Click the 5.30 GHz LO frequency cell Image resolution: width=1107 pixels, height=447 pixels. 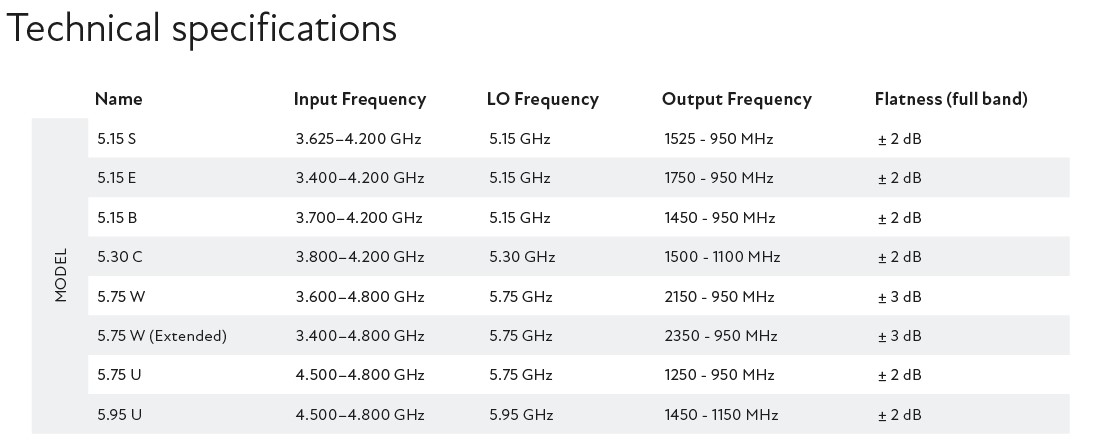pyautogui.click(x=521, y=257)
